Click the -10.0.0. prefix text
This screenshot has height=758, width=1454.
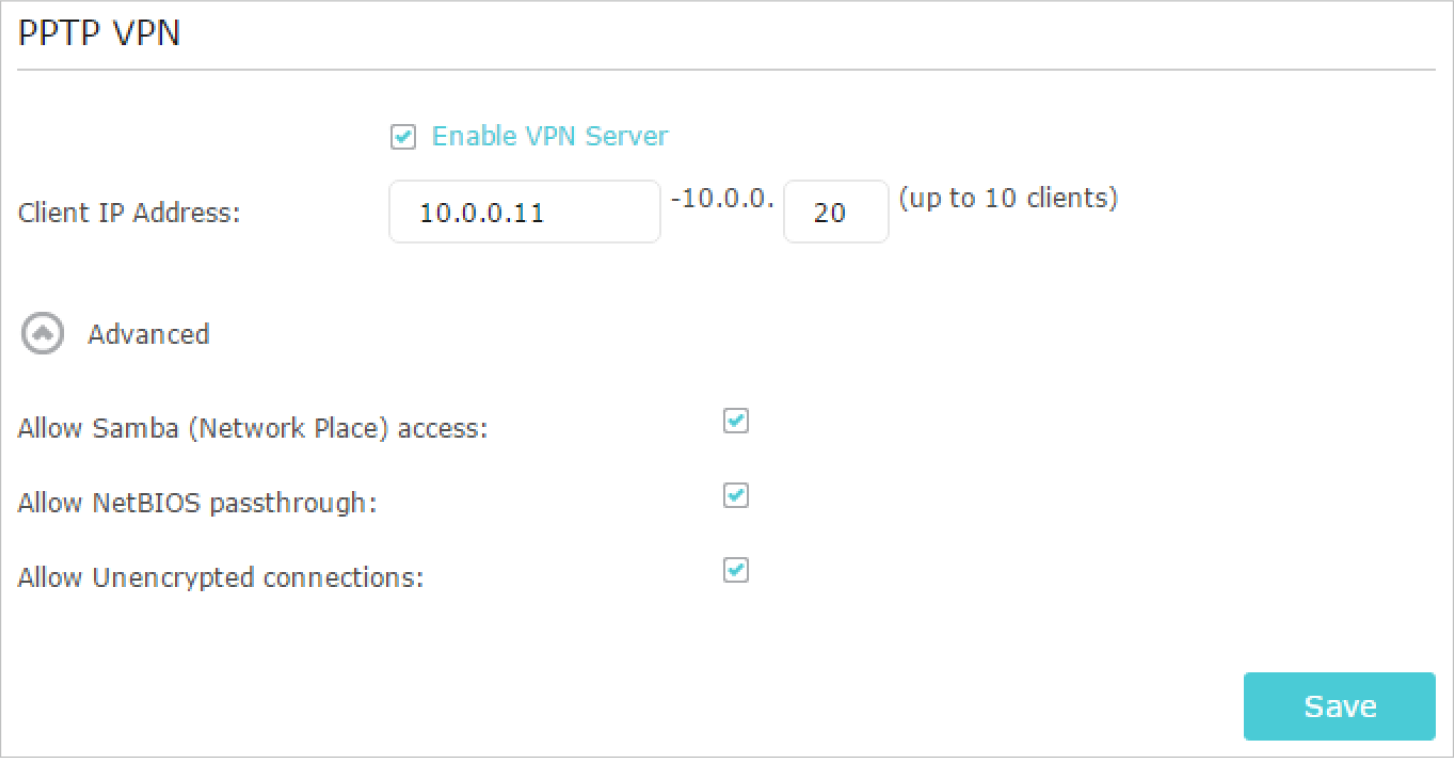click(x=722, y=198)
